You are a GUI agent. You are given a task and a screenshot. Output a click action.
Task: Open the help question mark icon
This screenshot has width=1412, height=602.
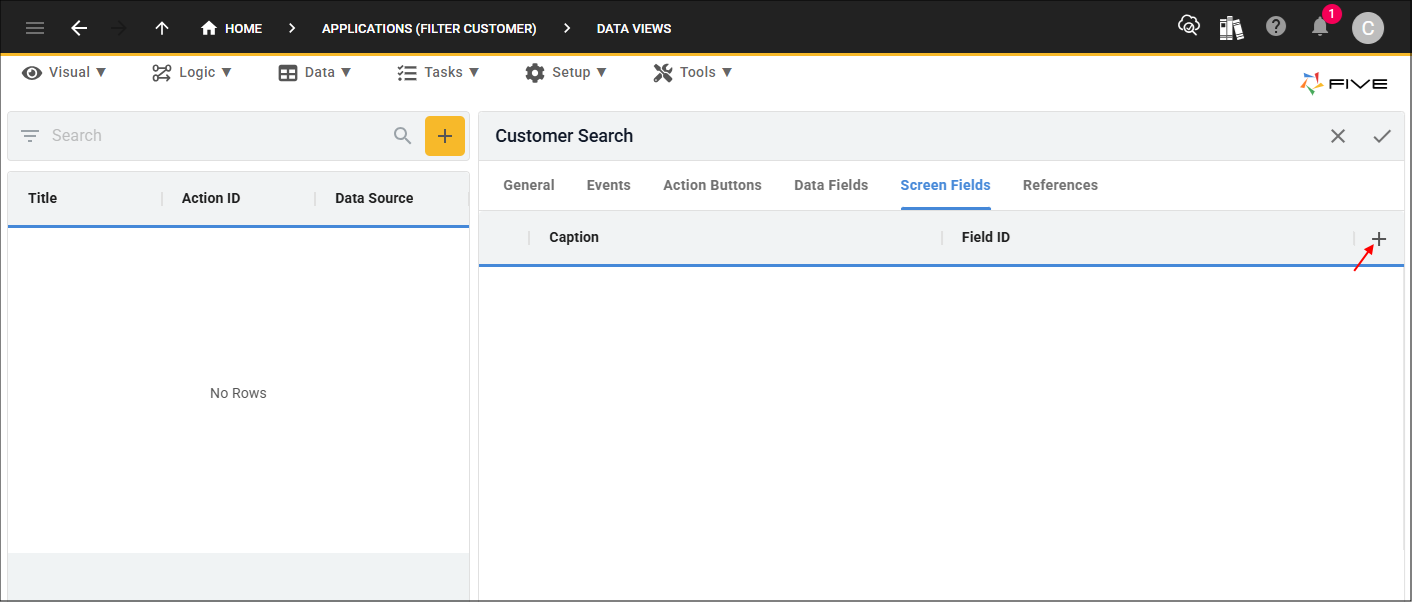[x=1276, y=27]
